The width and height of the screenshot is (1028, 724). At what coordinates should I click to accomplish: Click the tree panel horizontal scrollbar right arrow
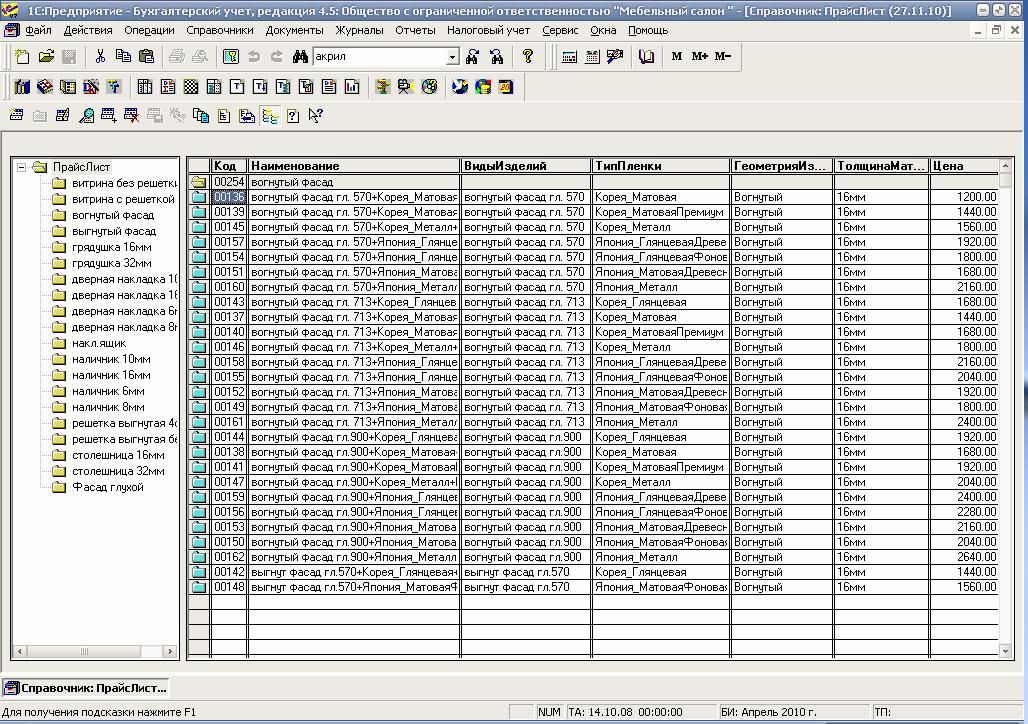(x=170, y=651)
